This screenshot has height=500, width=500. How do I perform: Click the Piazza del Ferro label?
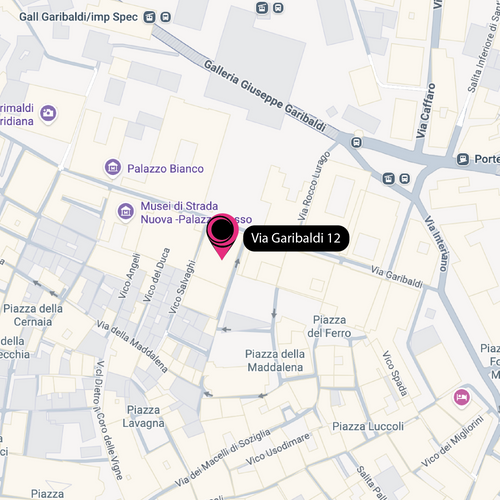click(329, 326)
